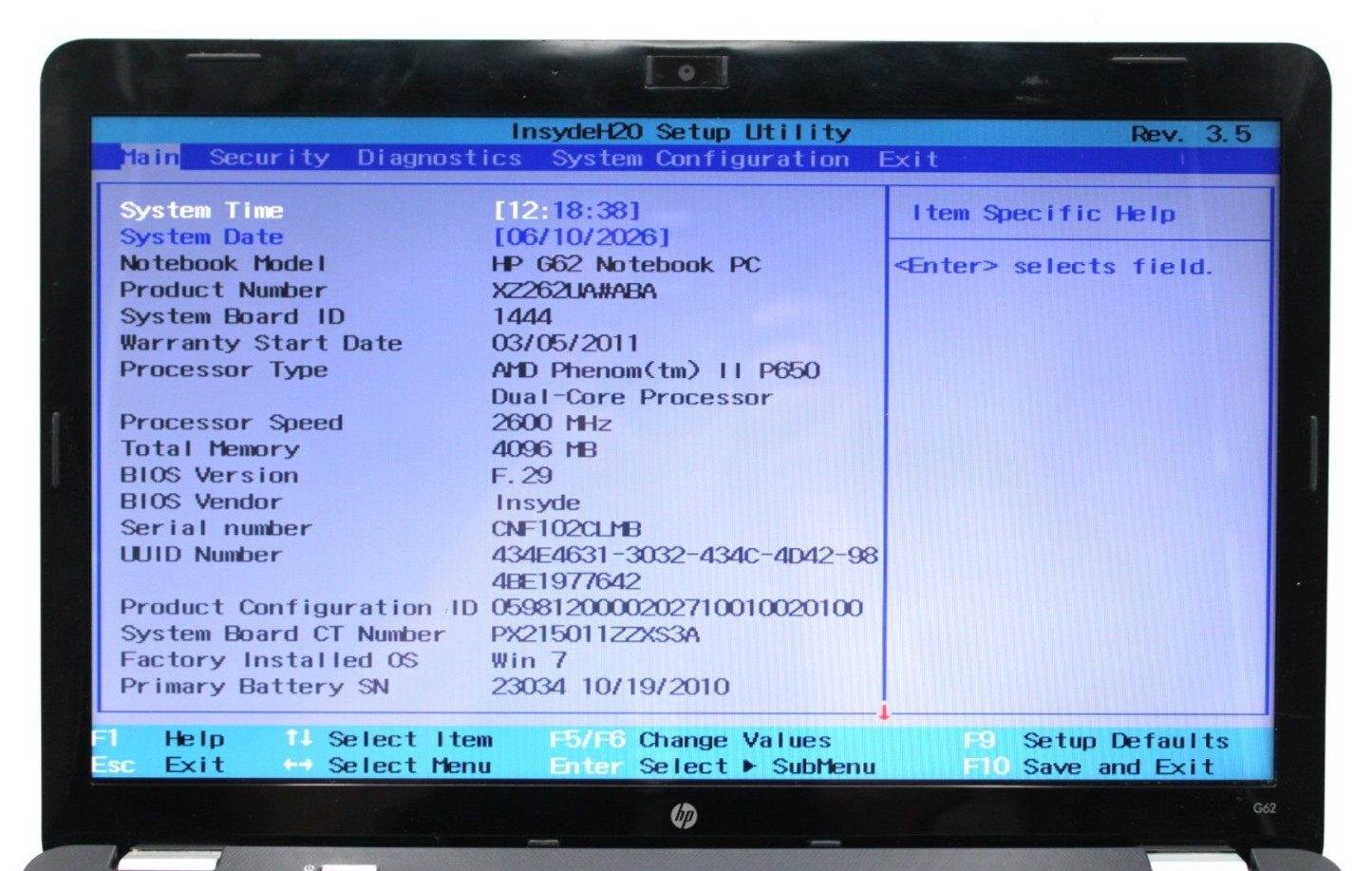The height and width of the screenshot is (871, 1372).
Task: Click BIOS version F.29
Action: (x=521, y=476)
